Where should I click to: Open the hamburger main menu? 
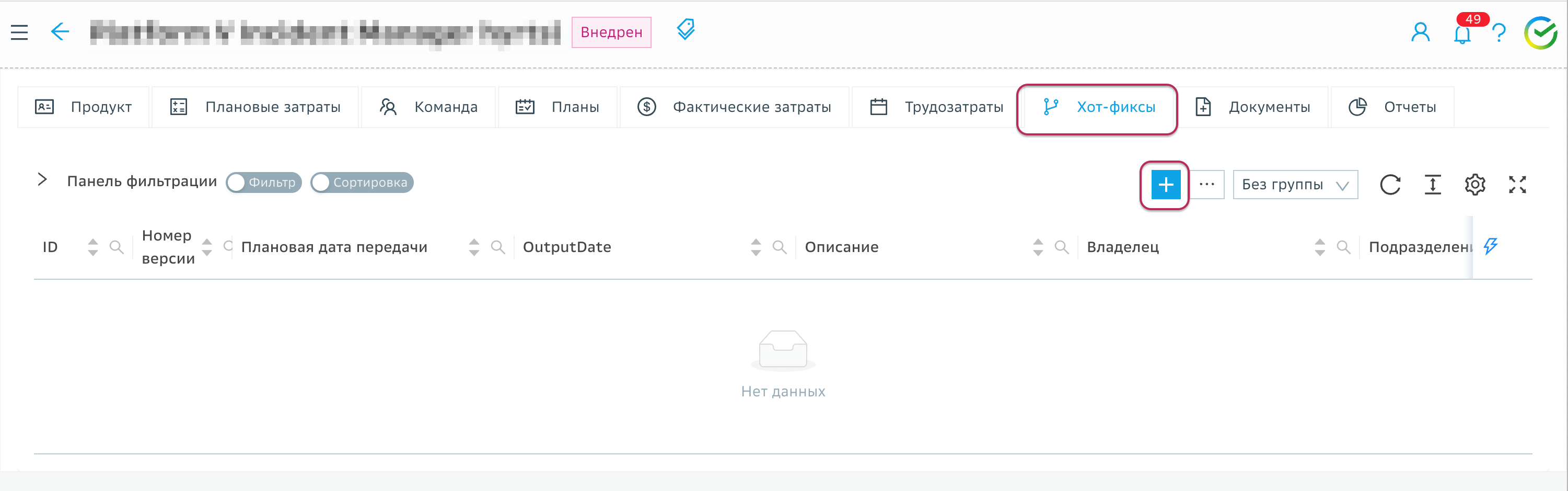pos(19,32)
